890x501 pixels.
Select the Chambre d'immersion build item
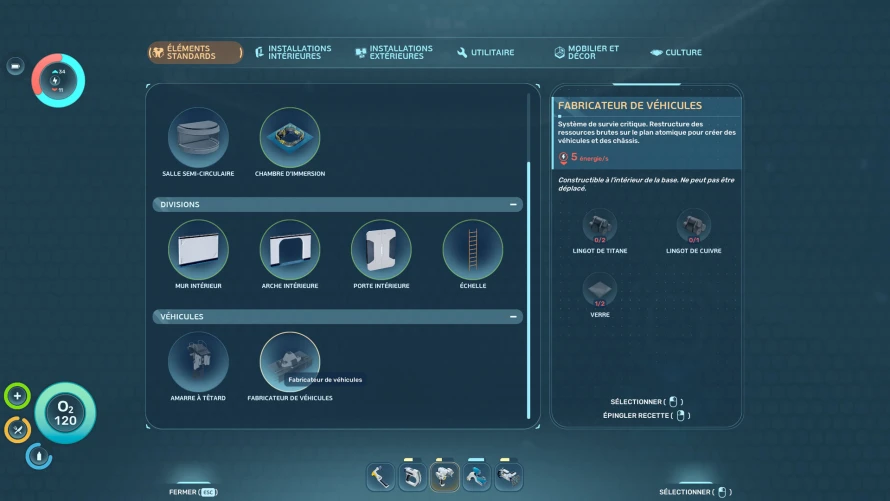[x=289, y=137]
